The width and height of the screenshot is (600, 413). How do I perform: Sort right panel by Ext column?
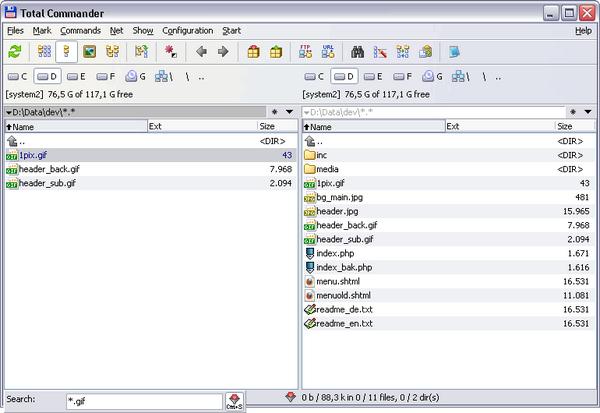pyautogui.click(x=500, y=126)
